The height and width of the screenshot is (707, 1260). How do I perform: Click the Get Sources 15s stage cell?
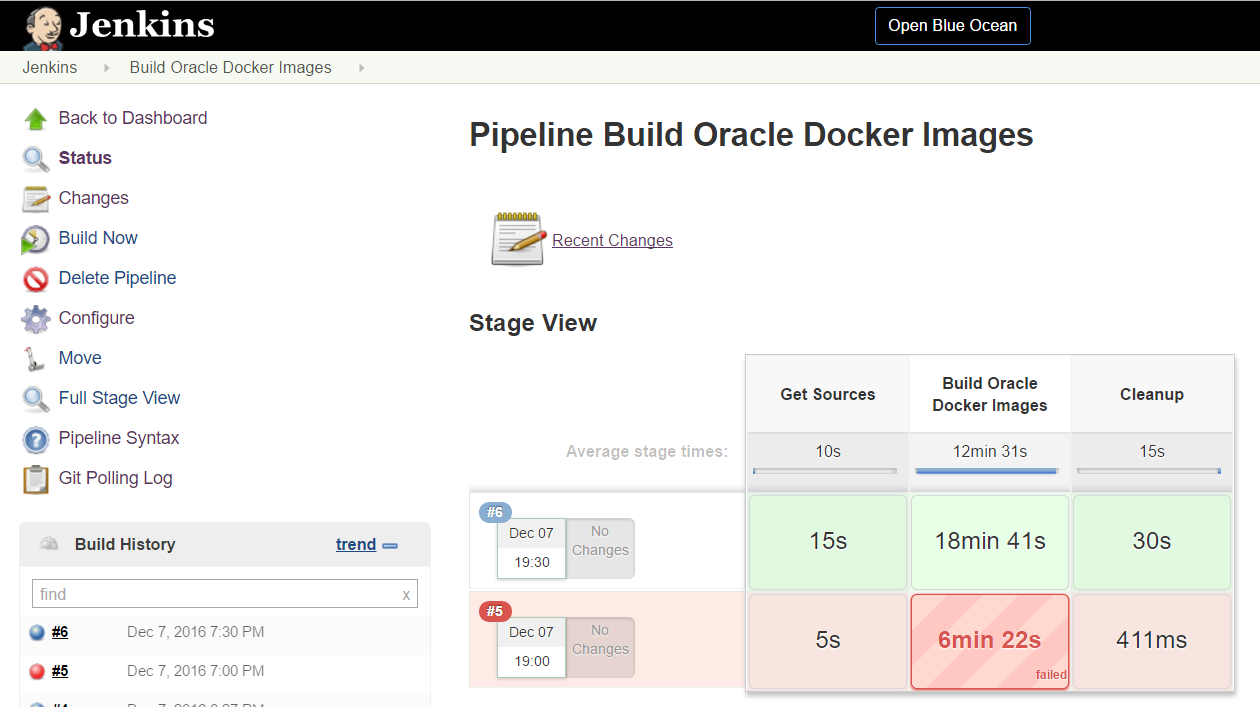[x=828, y=542]
